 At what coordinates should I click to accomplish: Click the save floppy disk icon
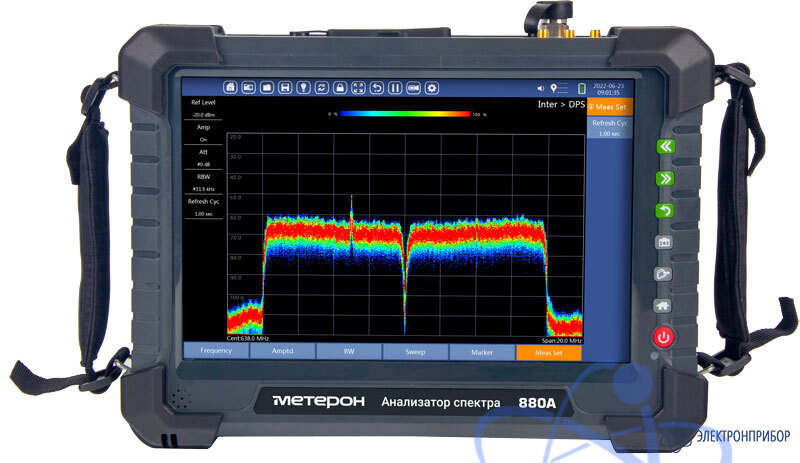tap(285, 88)
